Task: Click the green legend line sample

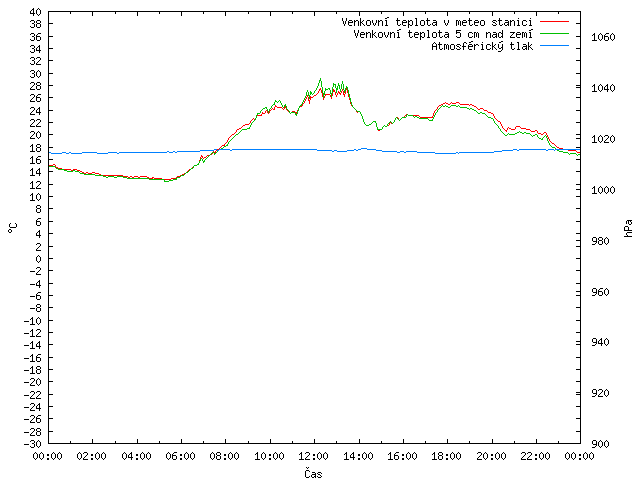Action: 554,33
